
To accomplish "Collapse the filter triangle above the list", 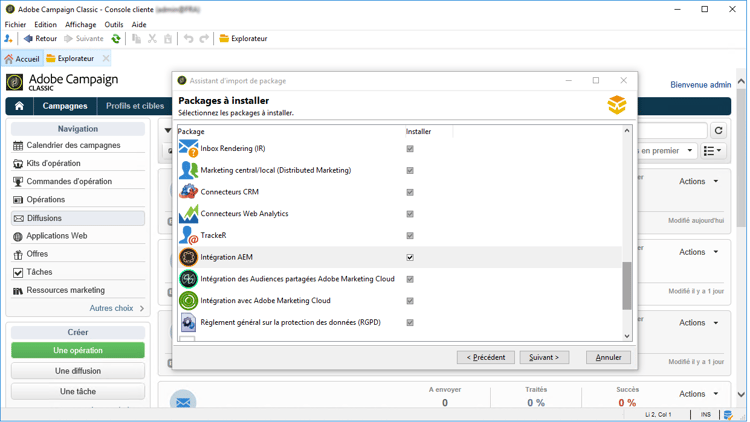I will (168, 130).
